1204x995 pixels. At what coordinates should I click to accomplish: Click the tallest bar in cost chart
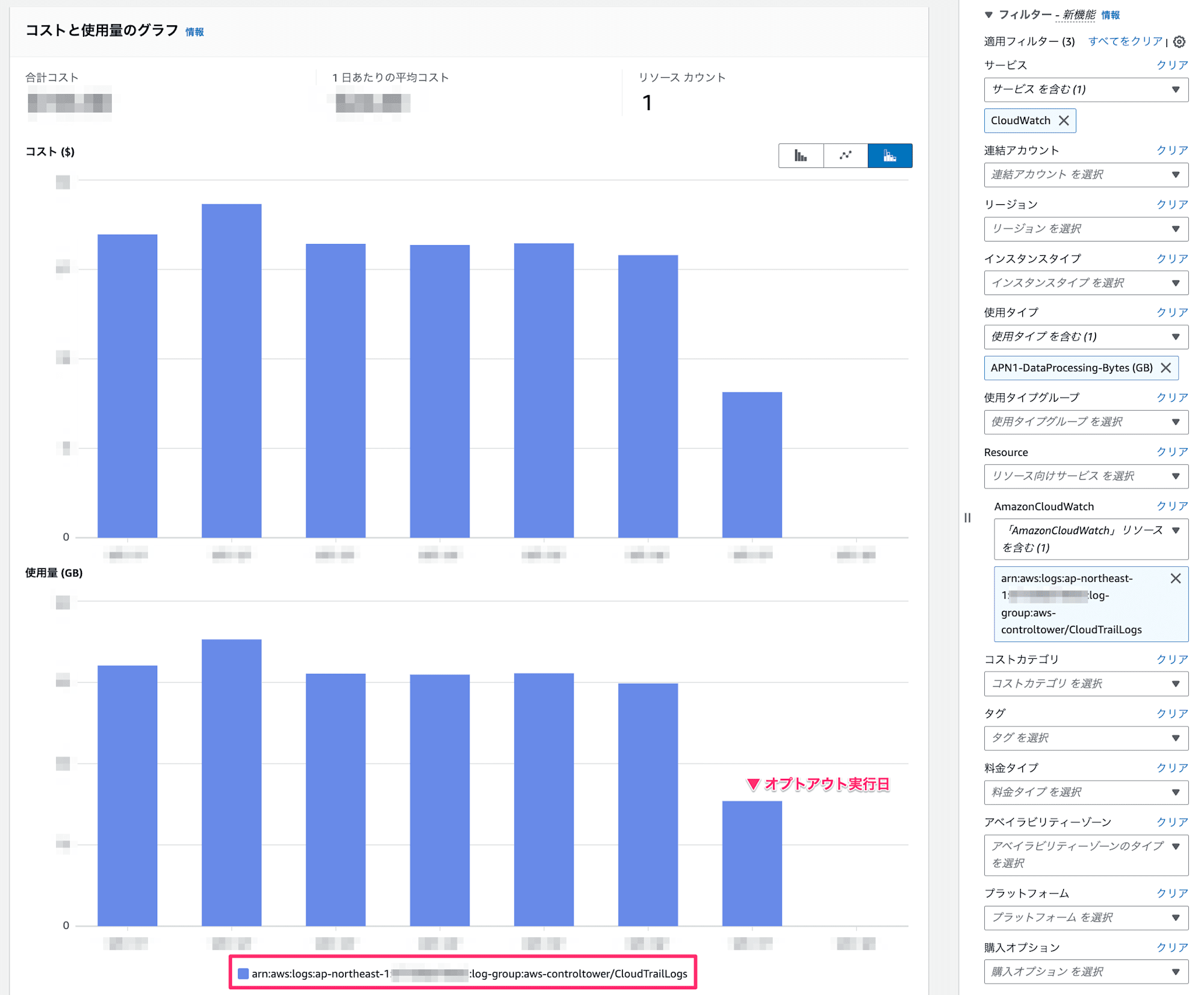pos(231,370)
